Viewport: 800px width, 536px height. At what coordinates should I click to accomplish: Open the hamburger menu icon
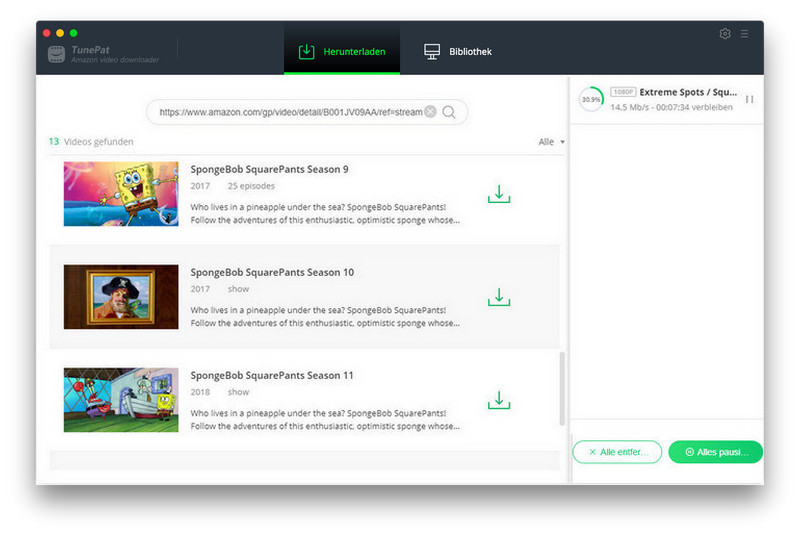click(x=744, y=34)
